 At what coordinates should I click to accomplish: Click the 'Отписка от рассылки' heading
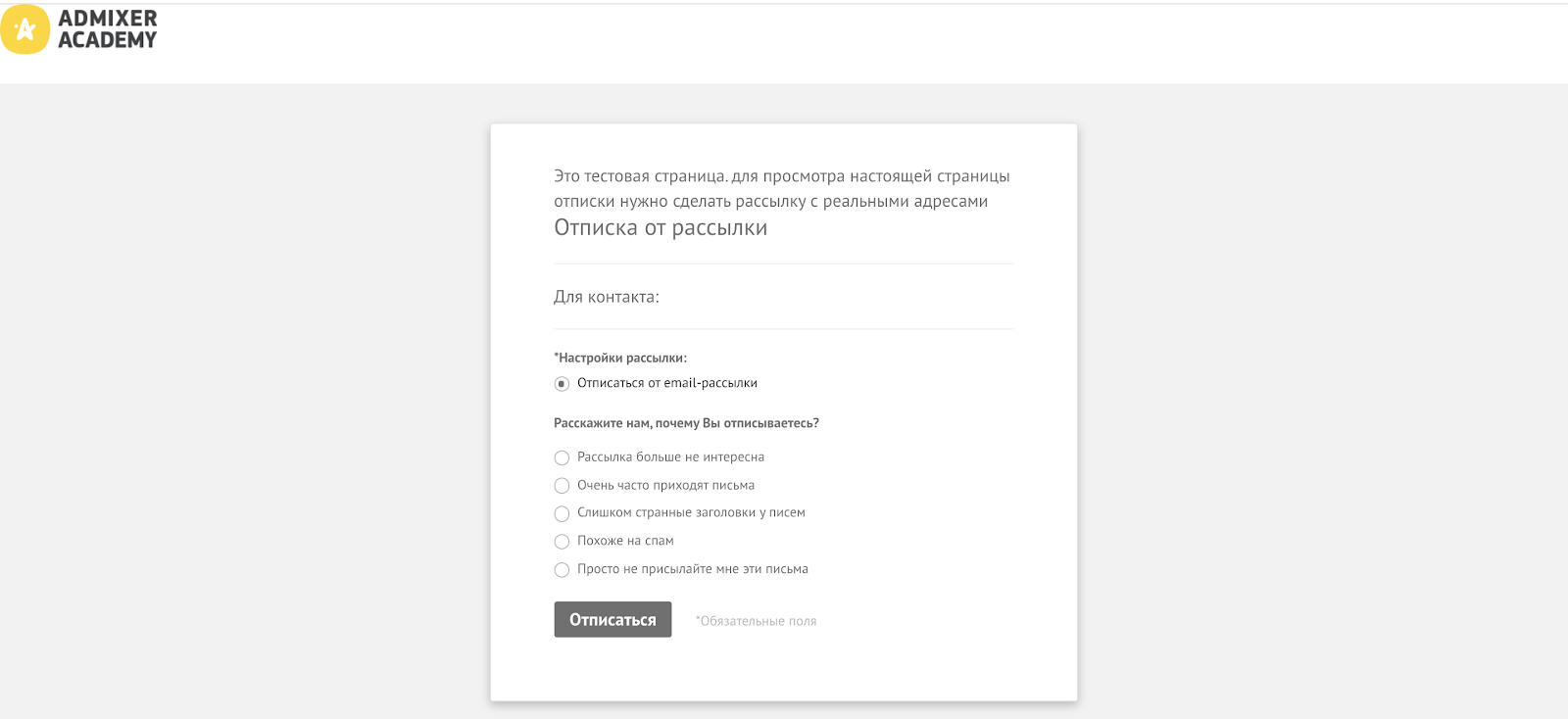pyautogui.click(x=661, y=228)
